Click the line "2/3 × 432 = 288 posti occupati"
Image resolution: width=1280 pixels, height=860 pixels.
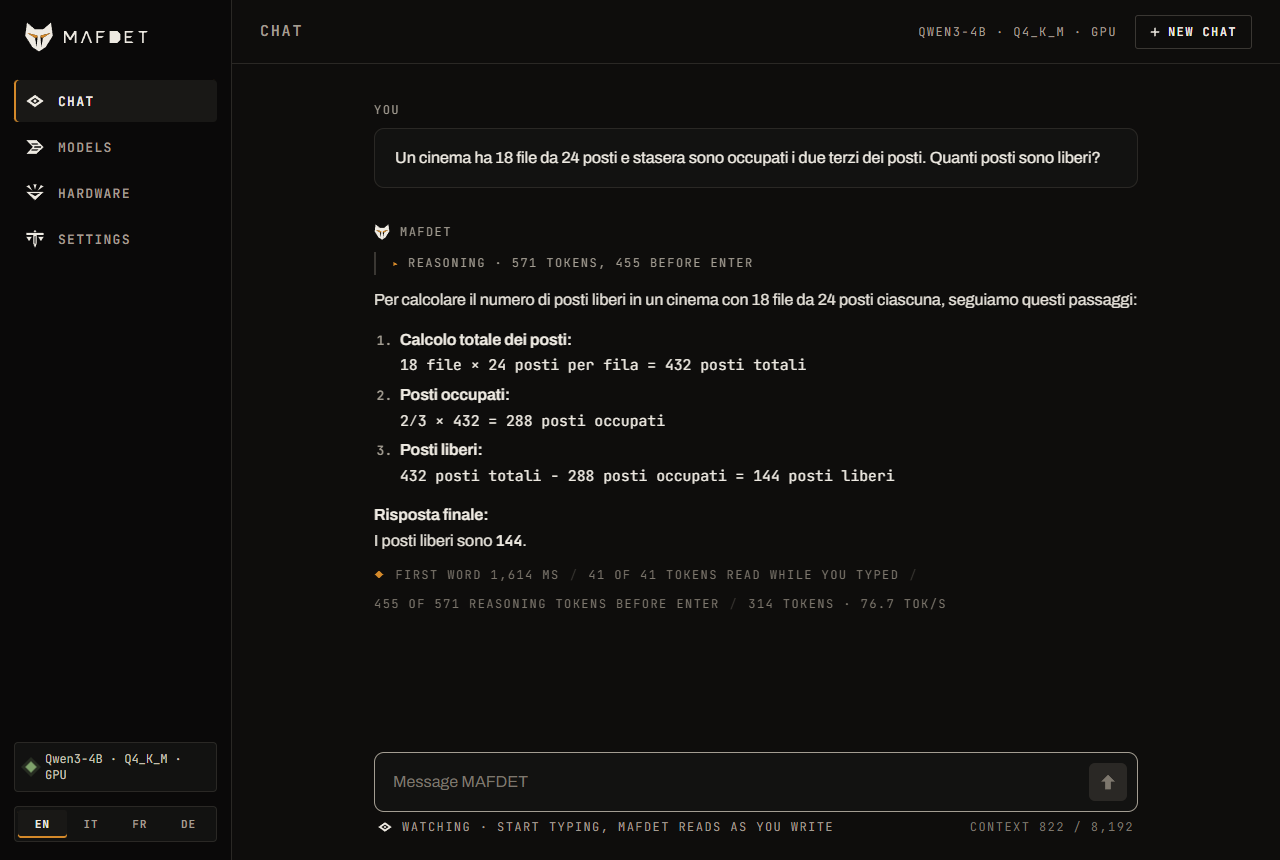(532, 421)
